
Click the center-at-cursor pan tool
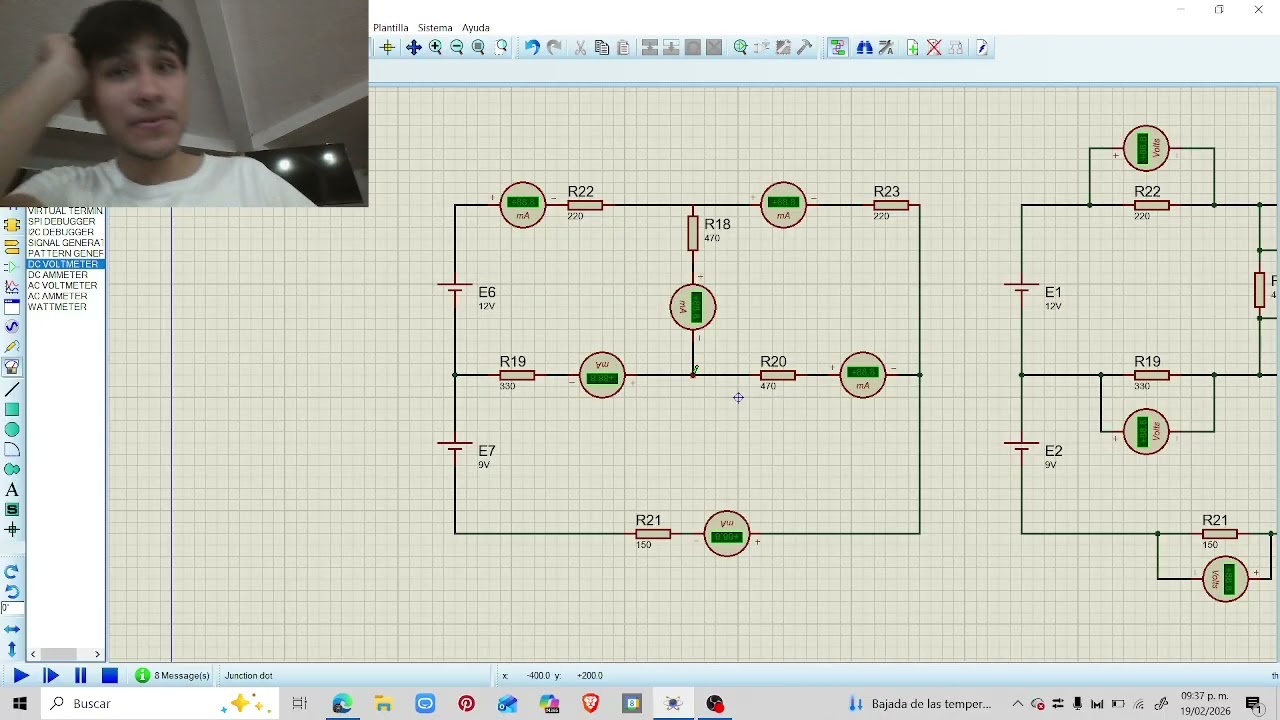413,47
